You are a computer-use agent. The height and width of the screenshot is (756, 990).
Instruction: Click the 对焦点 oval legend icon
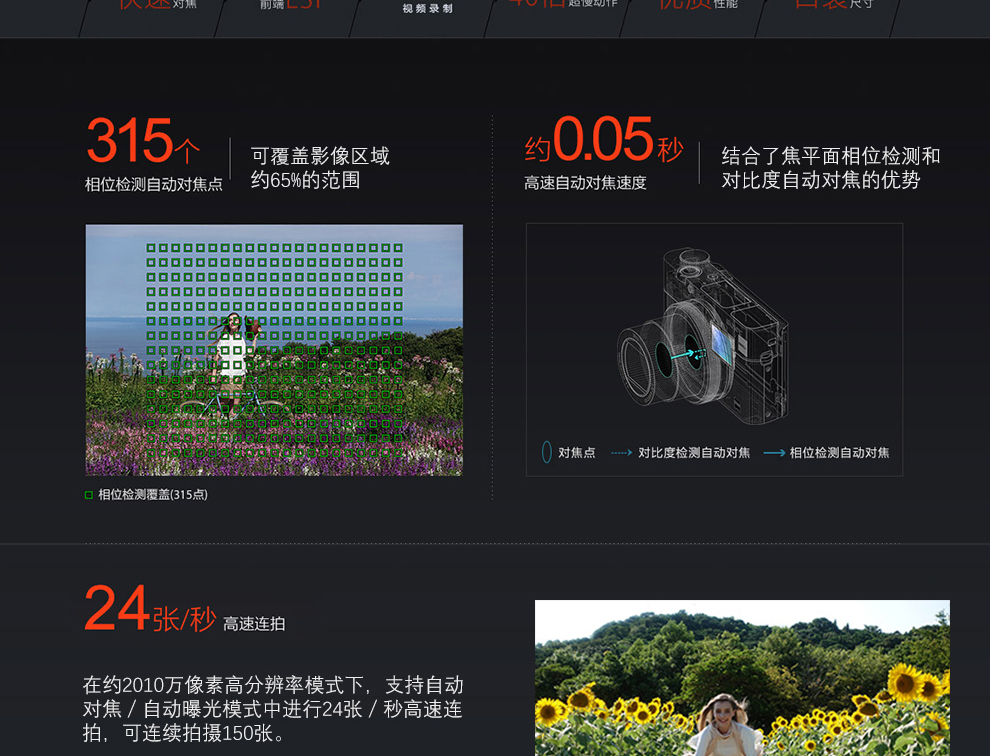547,452
